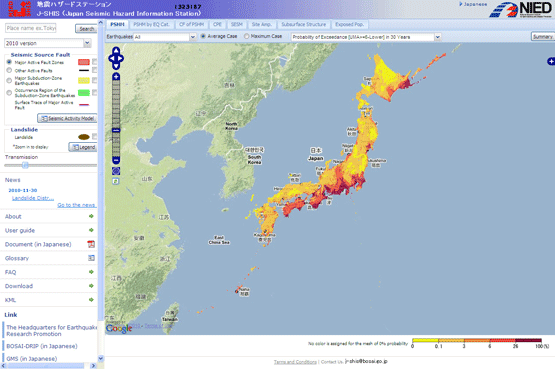Click the green arrow next to About

tap(91, 216)
